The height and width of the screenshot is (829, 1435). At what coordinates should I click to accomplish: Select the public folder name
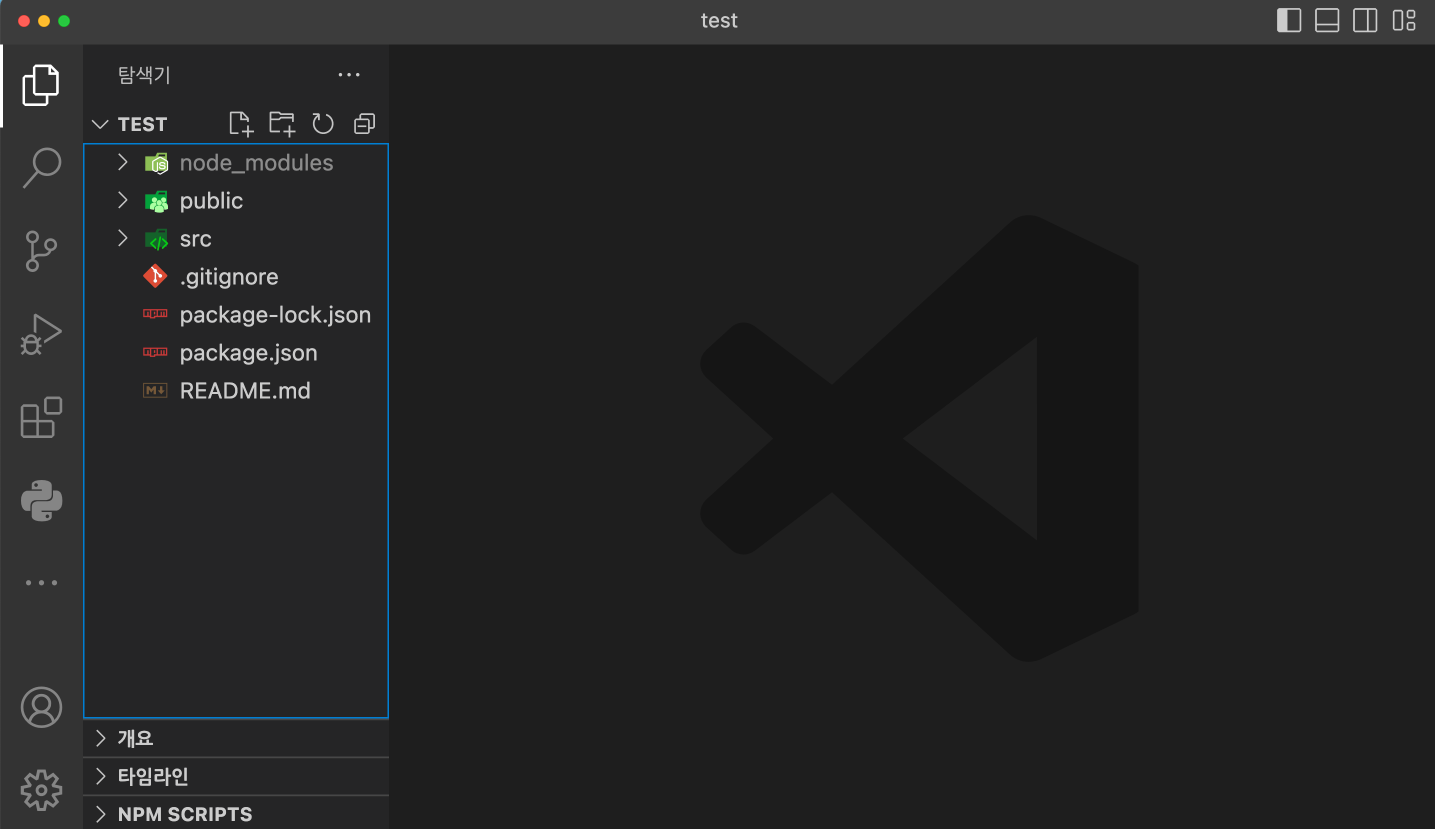(x=211, y=201)
